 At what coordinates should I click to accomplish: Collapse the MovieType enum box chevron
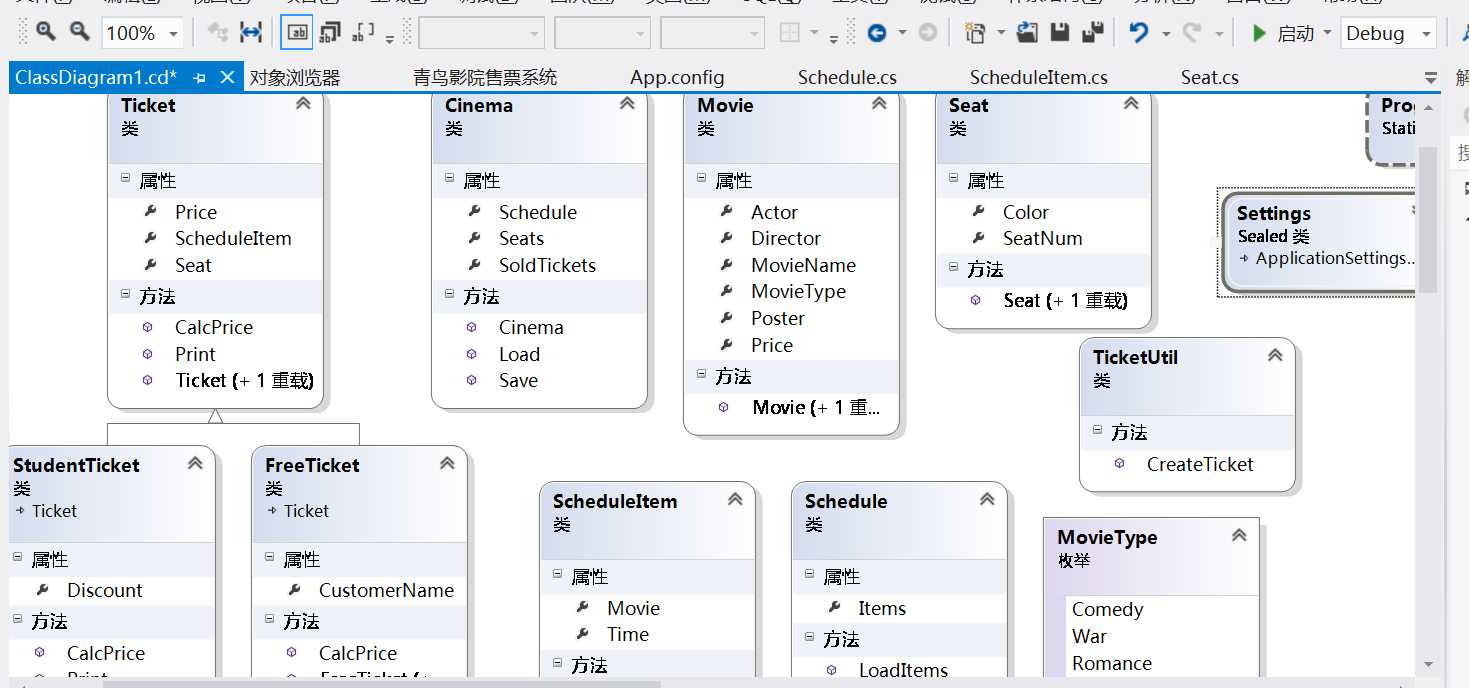coord(1239,536)
